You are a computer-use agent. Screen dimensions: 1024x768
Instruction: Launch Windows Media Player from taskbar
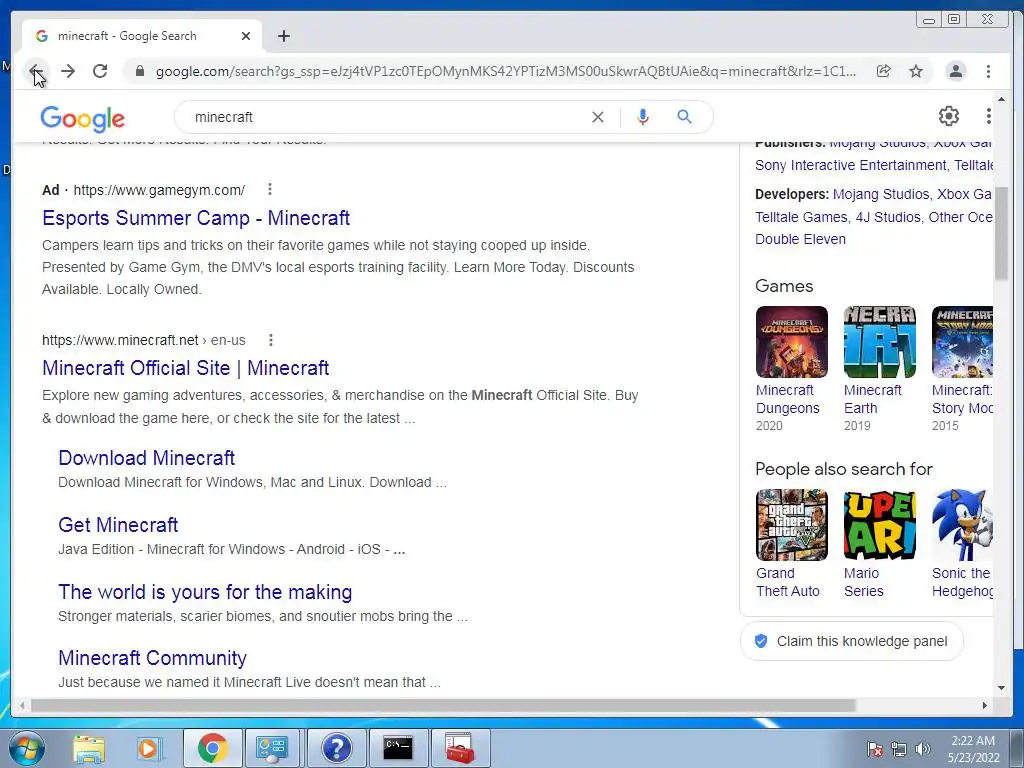pyautogui.click(x=149, y=748)
